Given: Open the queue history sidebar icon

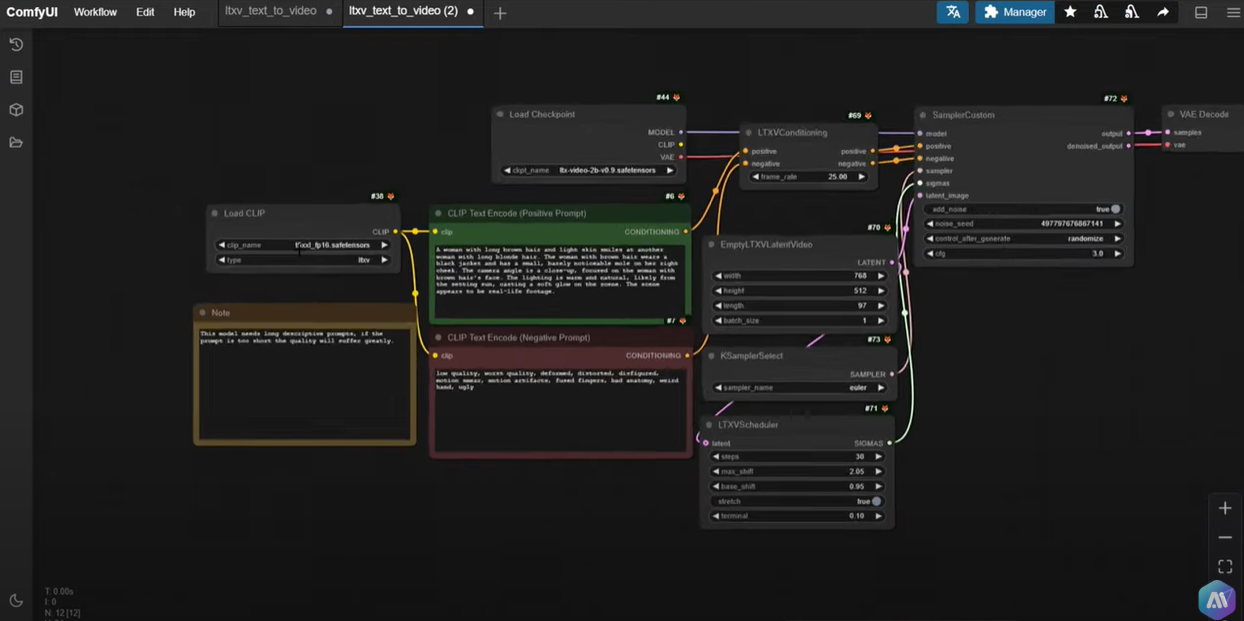Looking at the screenshot, I should click(x=16, y=45).
